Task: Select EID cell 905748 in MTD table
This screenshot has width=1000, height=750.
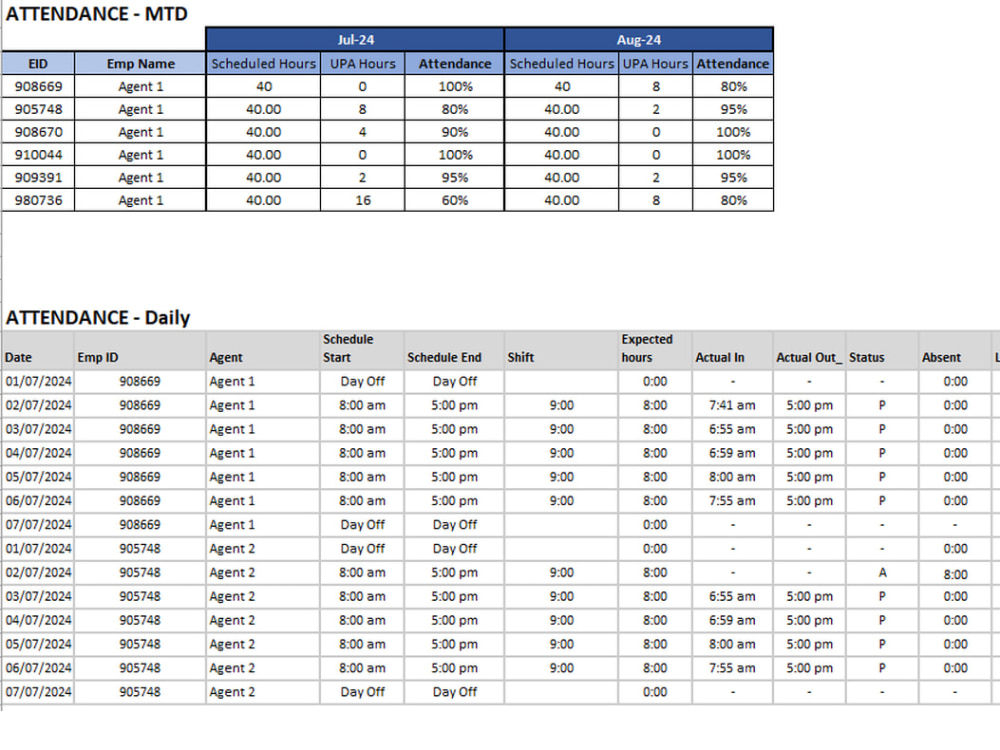Action: 38,109
